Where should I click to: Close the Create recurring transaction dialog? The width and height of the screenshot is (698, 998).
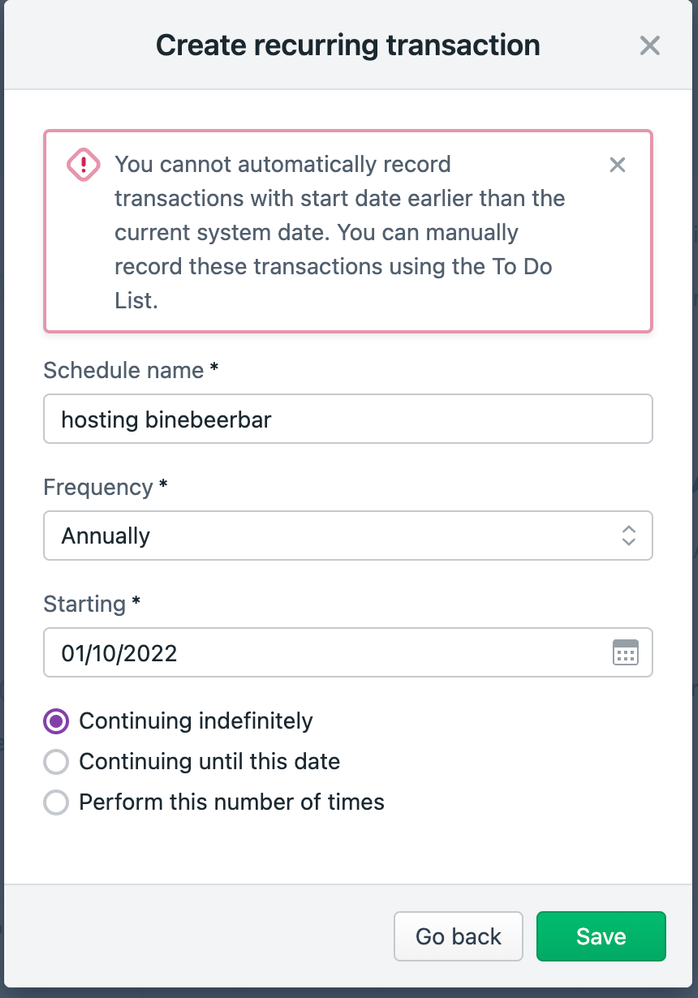(650, 45)
